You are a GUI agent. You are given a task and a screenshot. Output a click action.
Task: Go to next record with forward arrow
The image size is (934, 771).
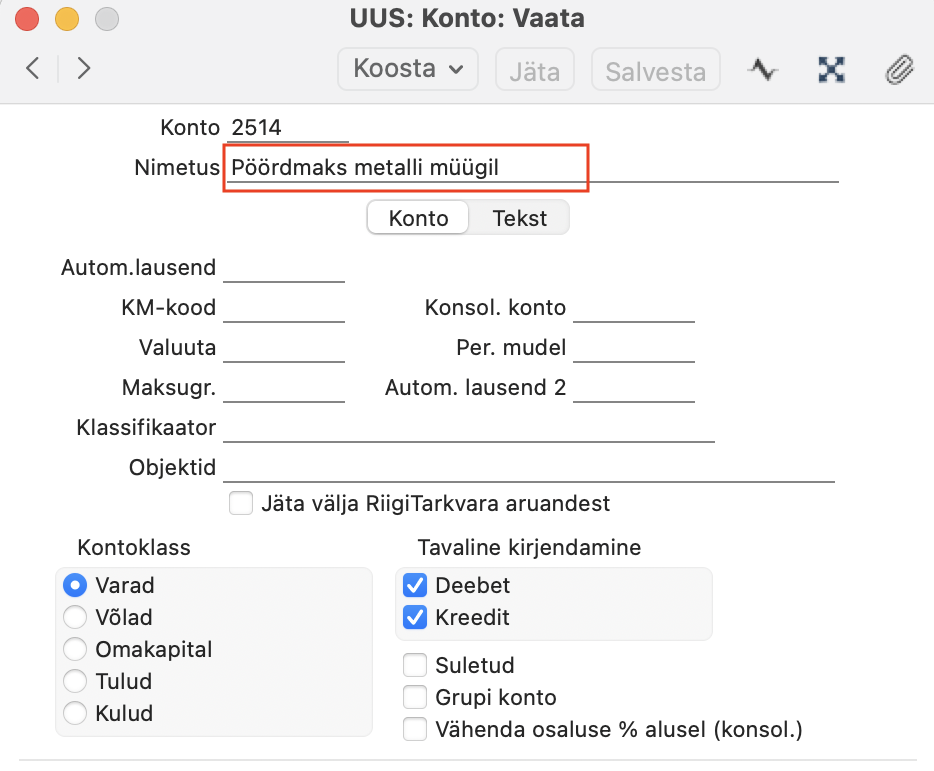pos(83,68)
